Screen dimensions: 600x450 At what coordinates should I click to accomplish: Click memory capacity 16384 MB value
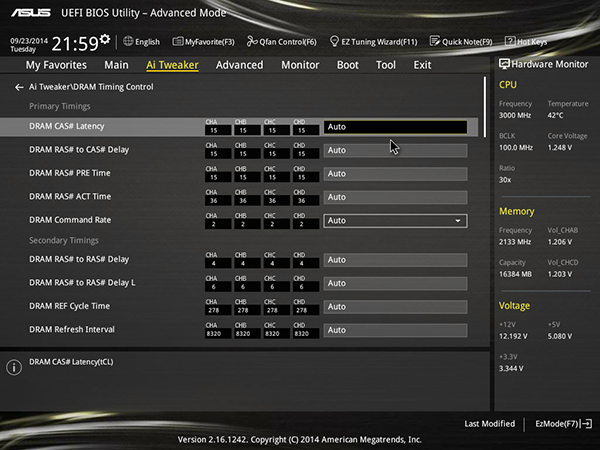(515, 274)
